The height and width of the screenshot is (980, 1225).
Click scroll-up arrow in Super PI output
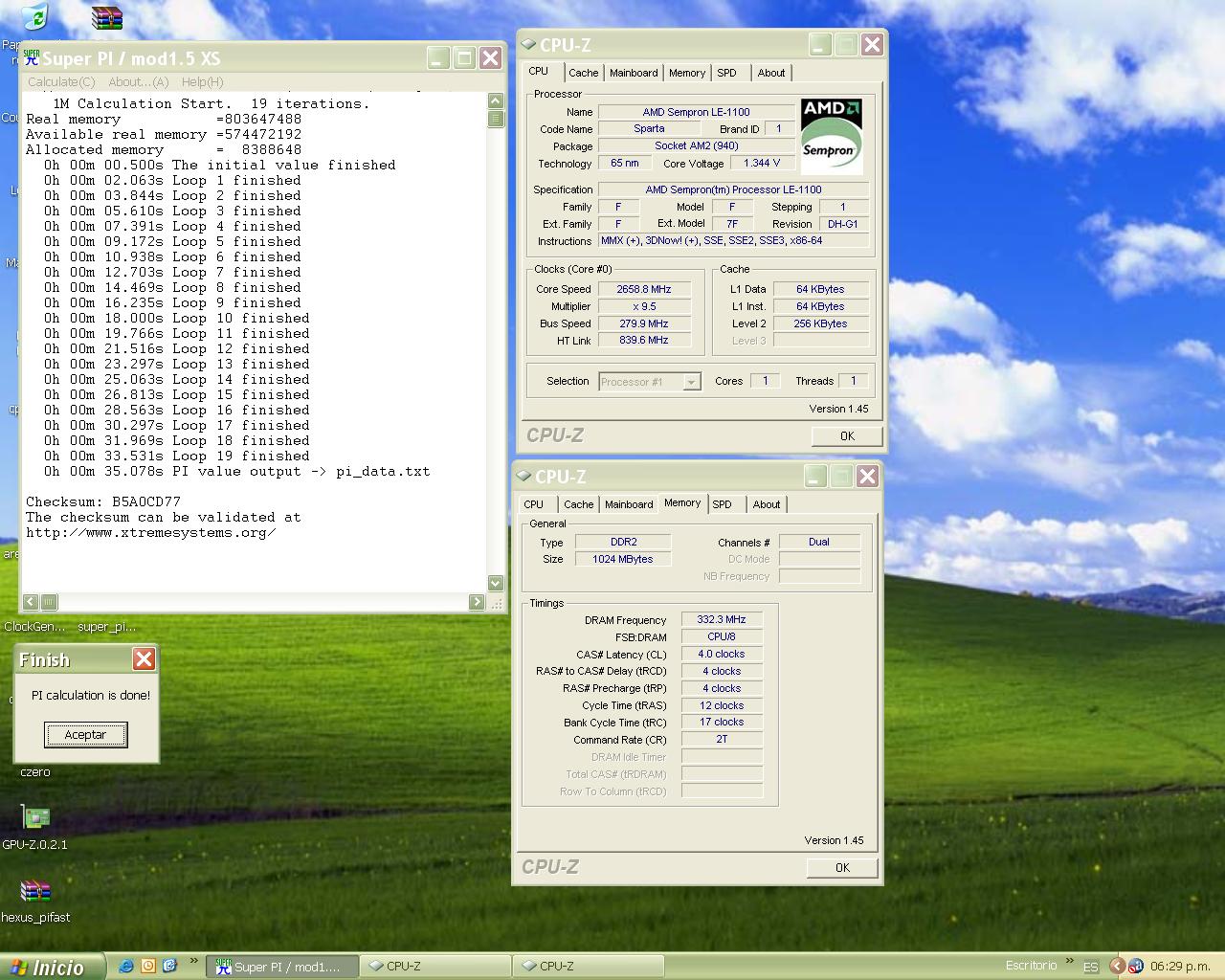coord(496,100)
